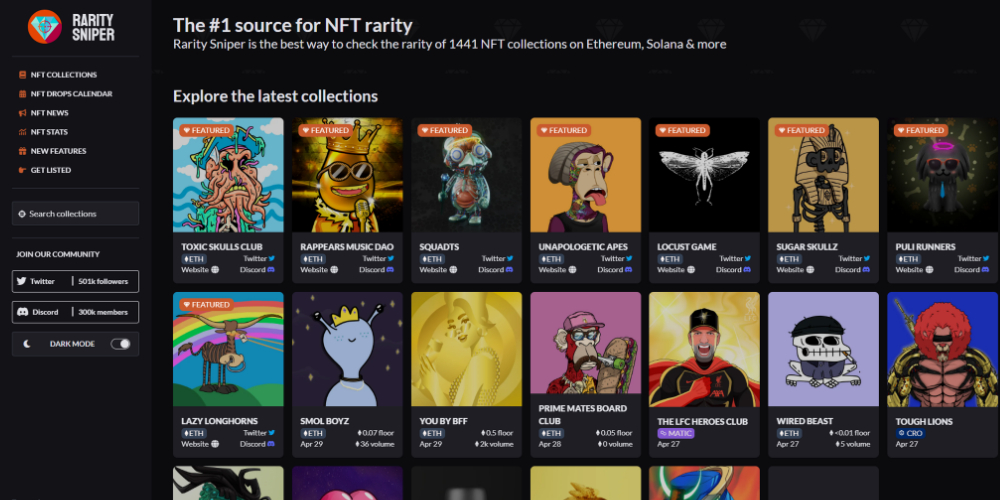Open the Discord 300k members button
Viewport: 1000px width, 500px height.
(x=75, y=312)
